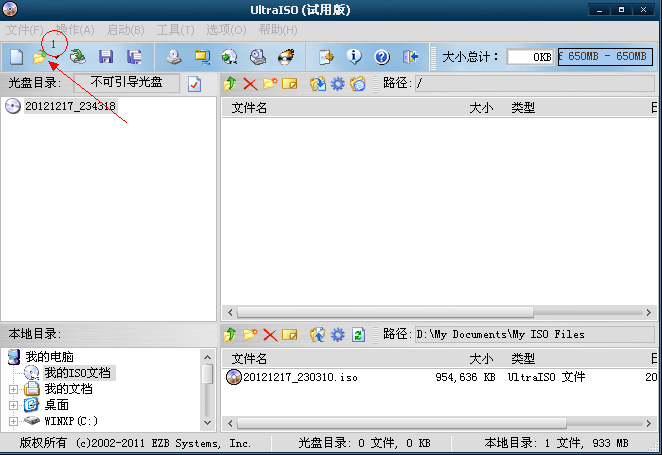The image size is (662, 455).
Task: Click the Mount to virtual drive icon
Action: (x=258, y=57)
